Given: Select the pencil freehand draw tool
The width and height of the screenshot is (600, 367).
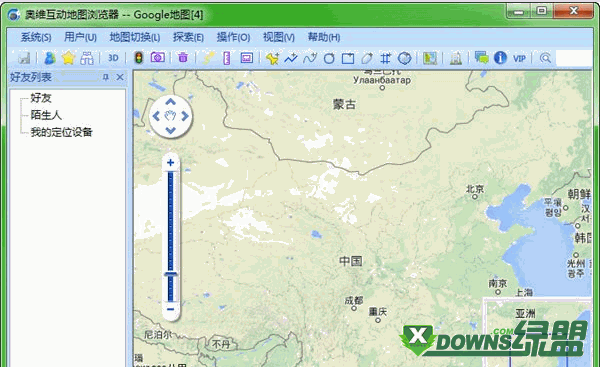Looking at the screenshot, I should point(367,59).
